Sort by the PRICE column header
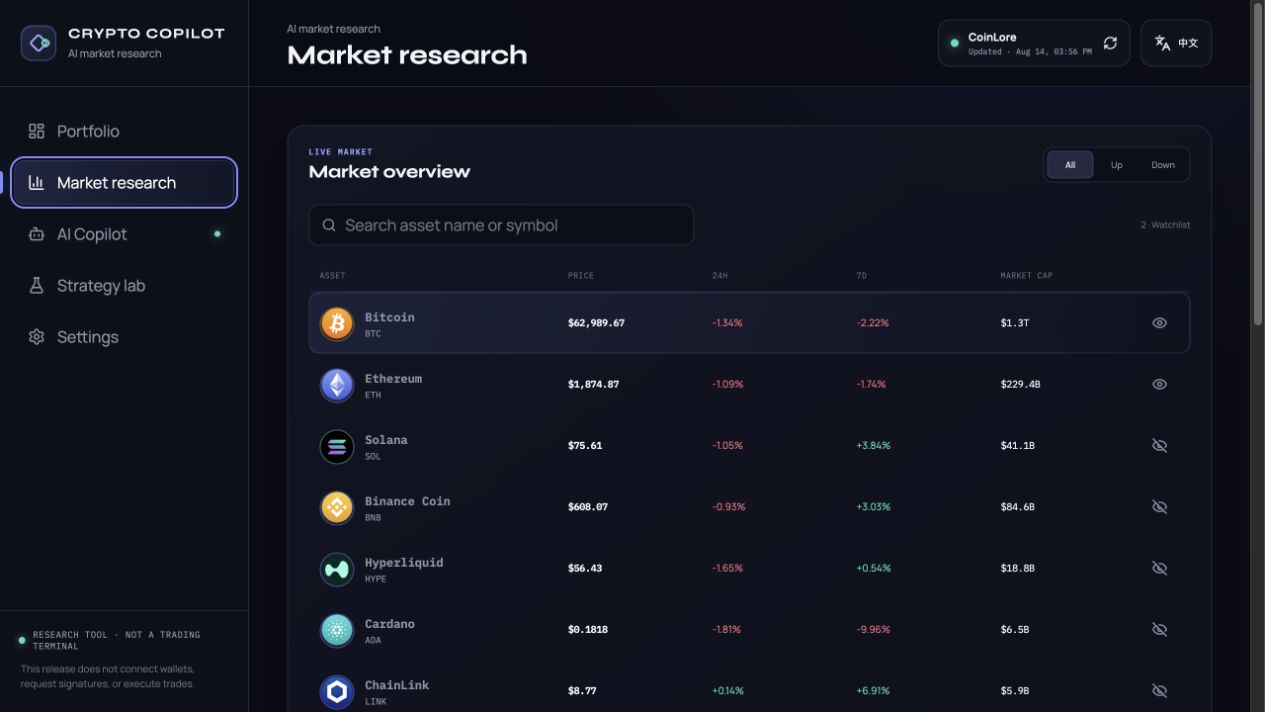Image resolution: width=1265 pixels, height=712 pixels. (580, 275)
